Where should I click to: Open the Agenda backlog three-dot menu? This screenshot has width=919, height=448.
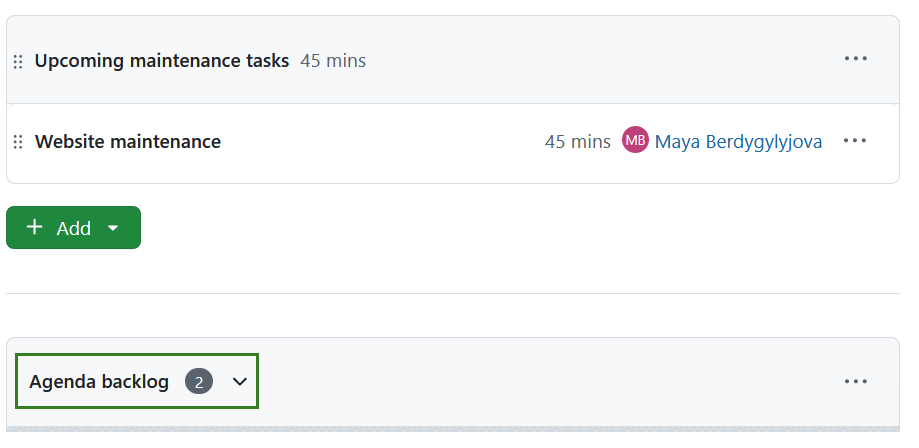[x=855, y=381]
